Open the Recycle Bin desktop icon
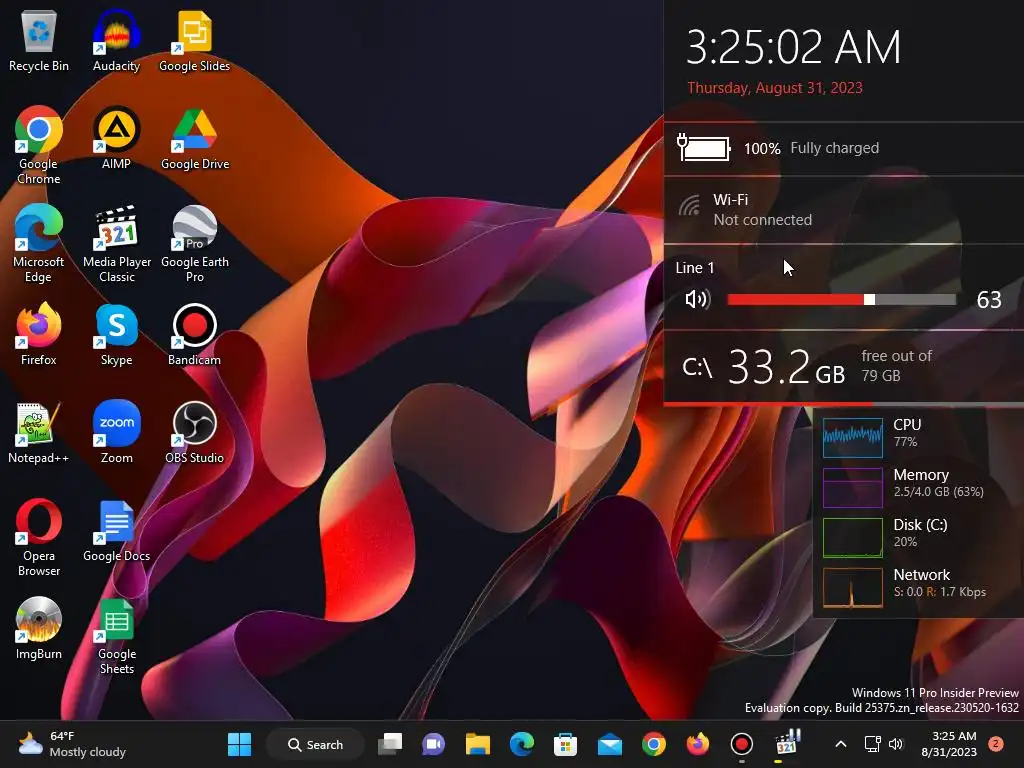Image resolution: width=1024 pixels, height=768 pixels. (x=39, y=42)
